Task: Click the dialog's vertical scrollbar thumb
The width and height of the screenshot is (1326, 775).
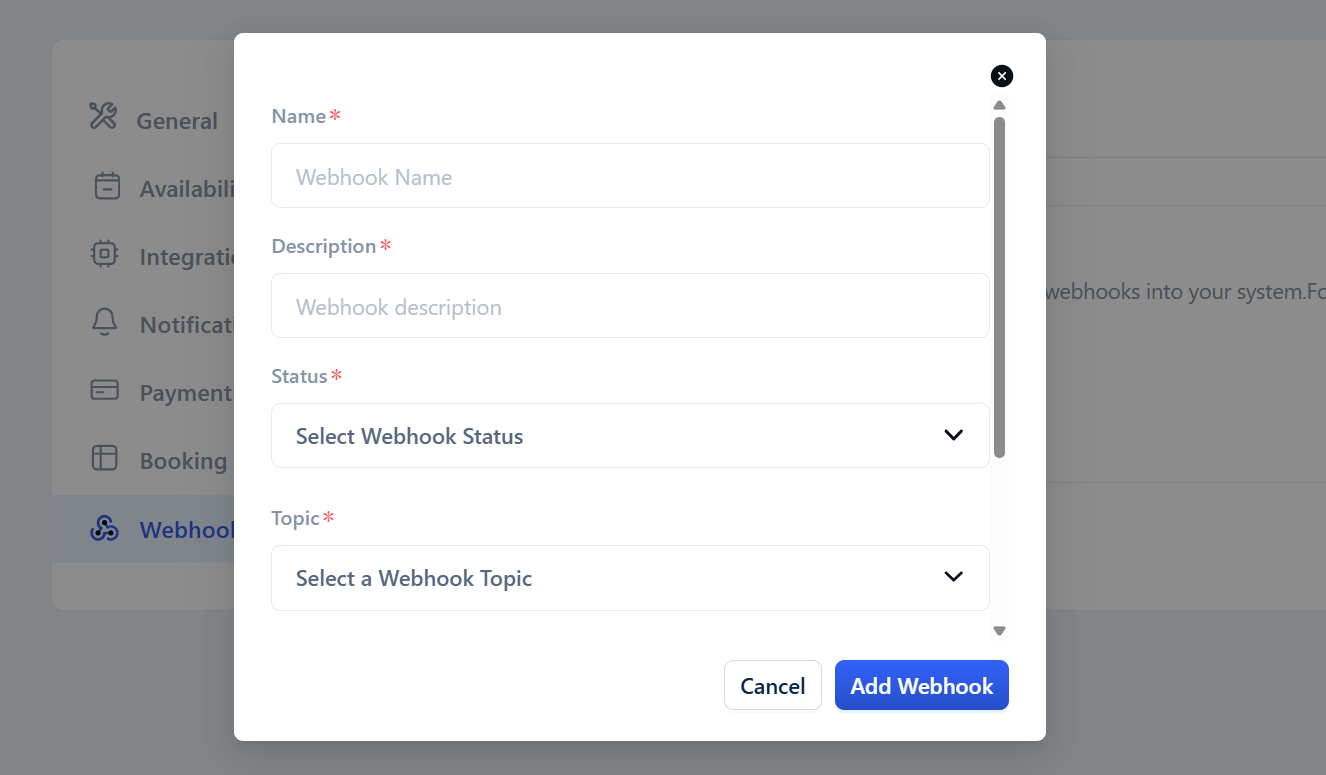Action: (x=999, y=287)
